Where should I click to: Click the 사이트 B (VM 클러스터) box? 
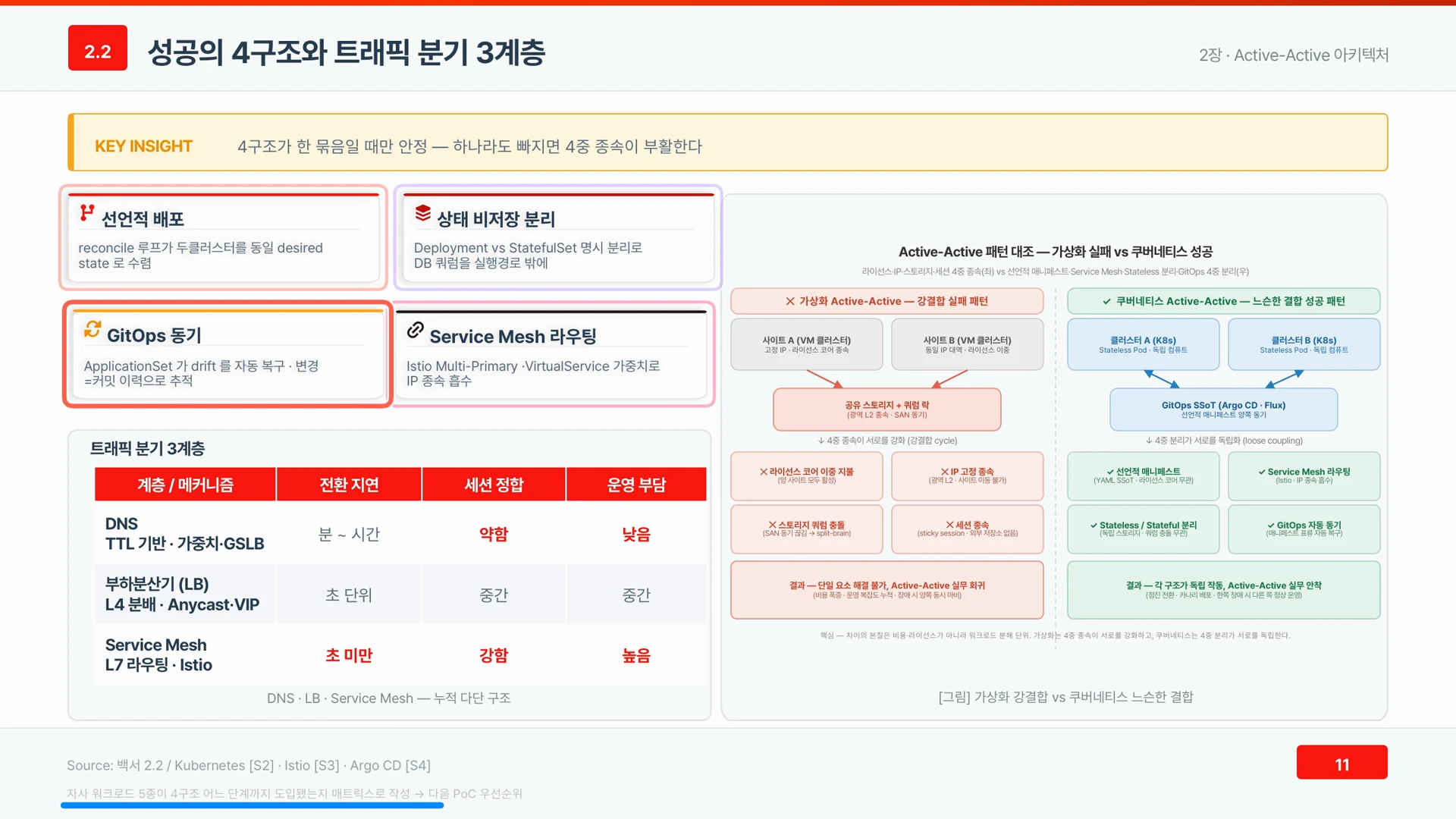(967, 344)
